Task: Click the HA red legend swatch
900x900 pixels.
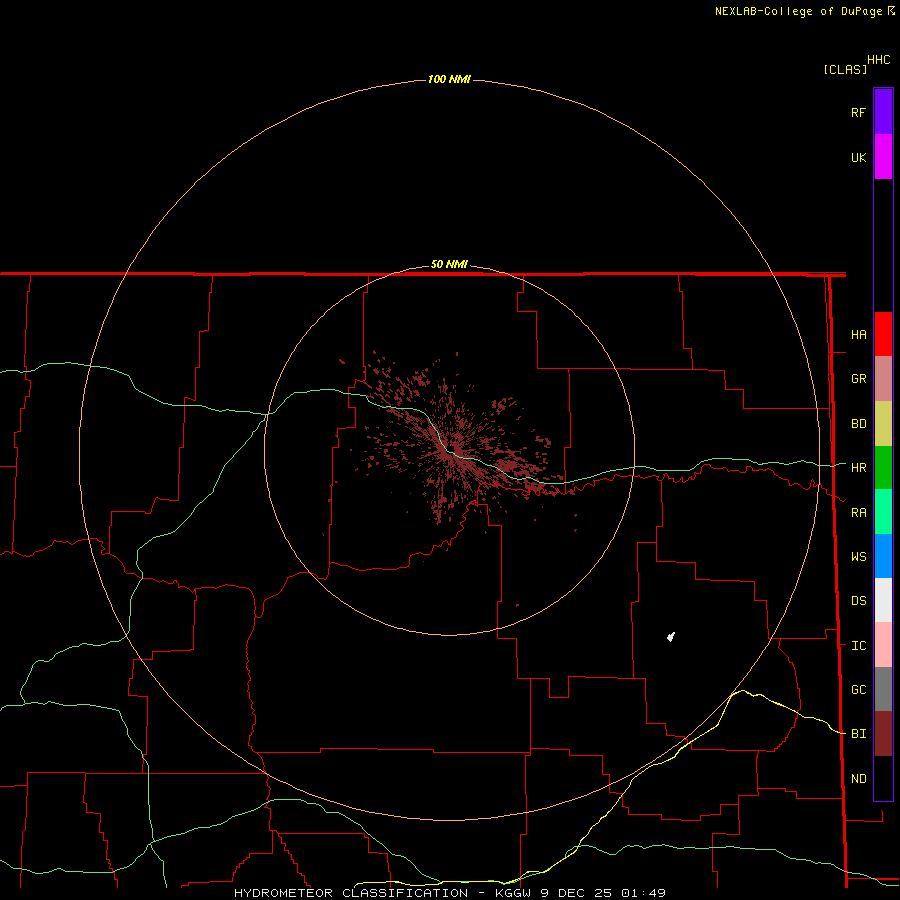Action: [883, 334]
